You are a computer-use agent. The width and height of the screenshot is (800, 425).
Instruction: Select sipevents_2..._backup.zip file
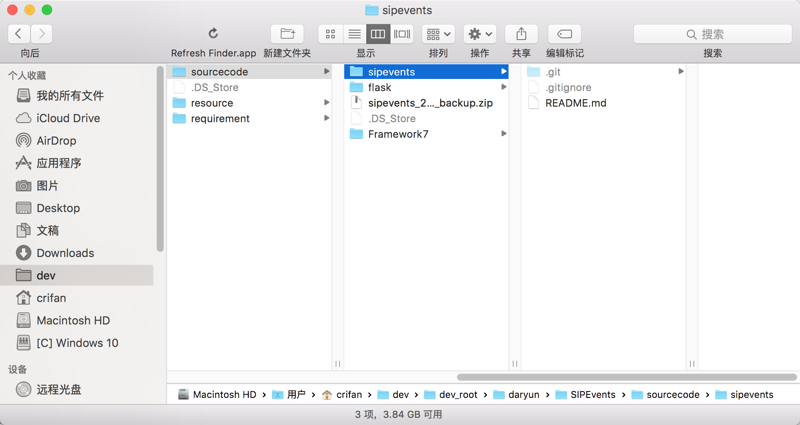(x=426, y=103)
